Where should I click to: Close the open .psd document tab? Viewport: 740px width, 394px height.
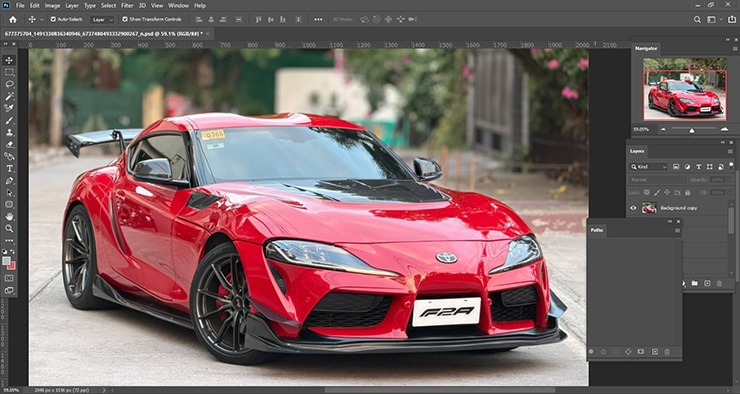click(x=208, y=34)
